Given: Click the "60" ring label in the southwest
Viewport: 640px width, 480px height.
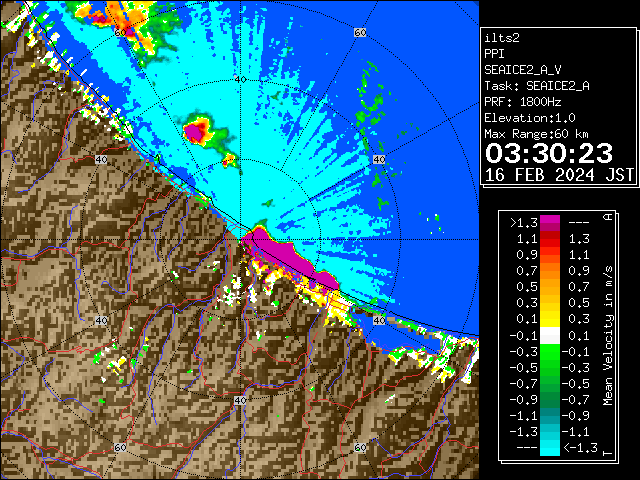Looking at the screenshot, I should (120, 447).
